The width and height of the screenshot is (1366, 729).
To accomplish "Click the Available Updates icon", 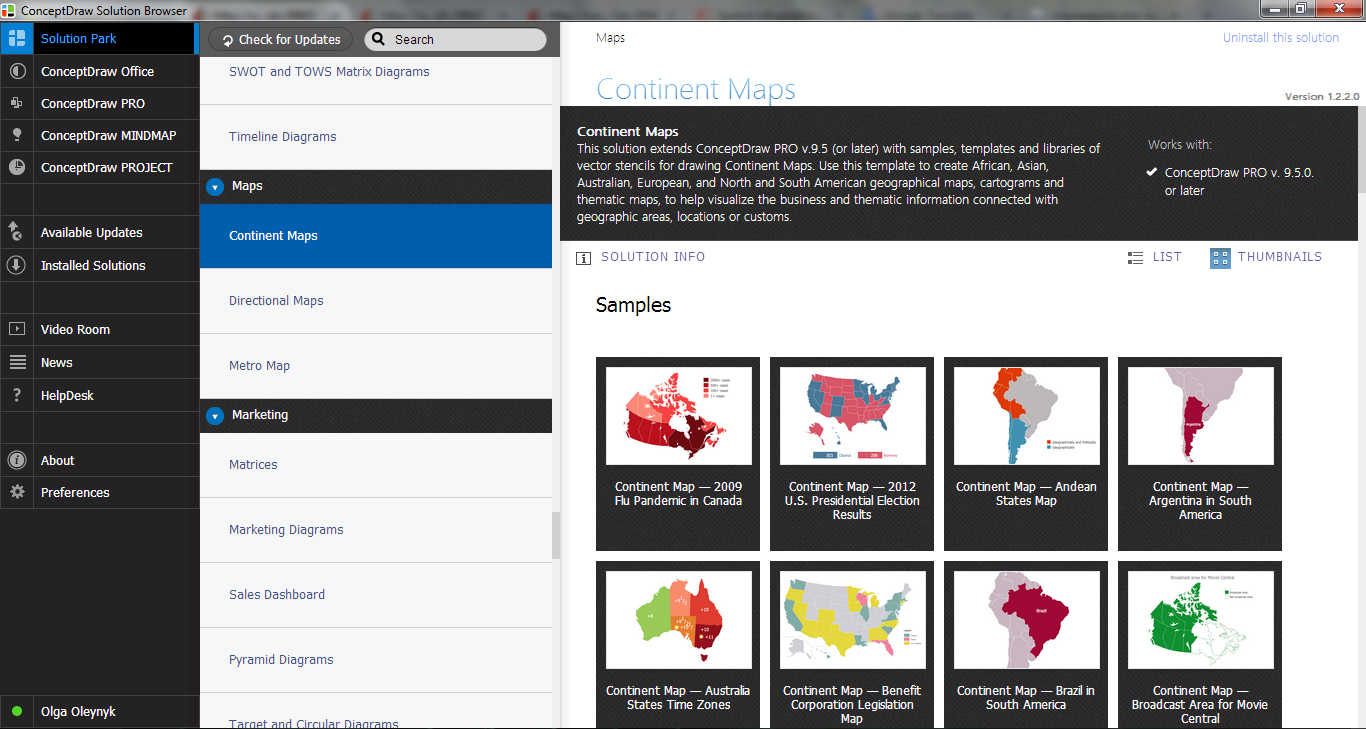I will [x=16, y=232].
